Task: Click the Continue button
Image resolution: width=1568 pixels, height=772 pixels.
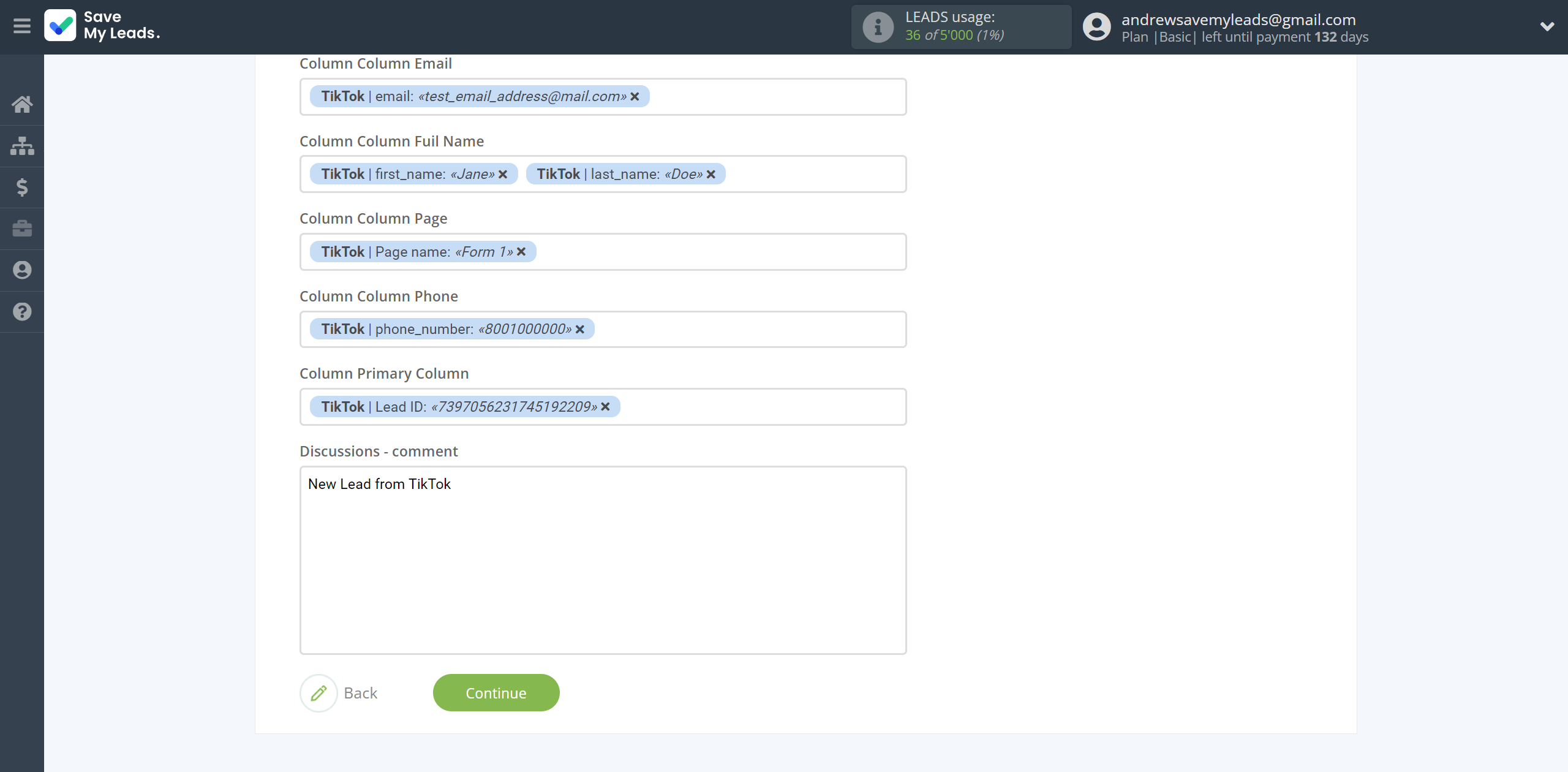Action: [x=496, y=693]
